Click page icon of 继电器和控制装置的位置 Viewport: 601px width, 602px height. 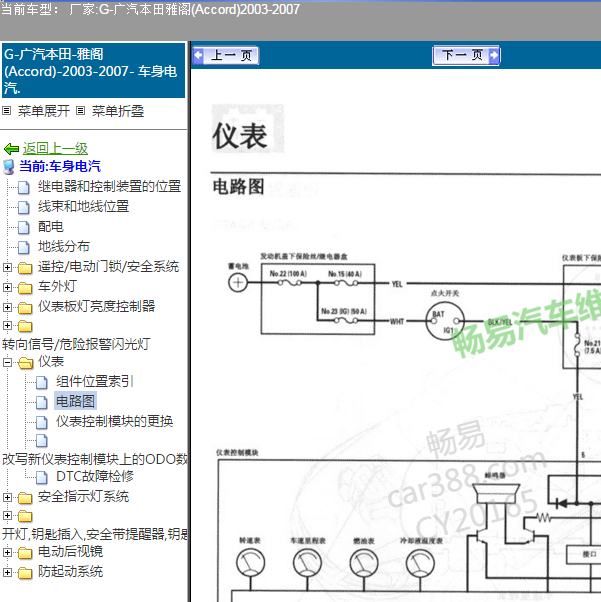pos(24,187)
